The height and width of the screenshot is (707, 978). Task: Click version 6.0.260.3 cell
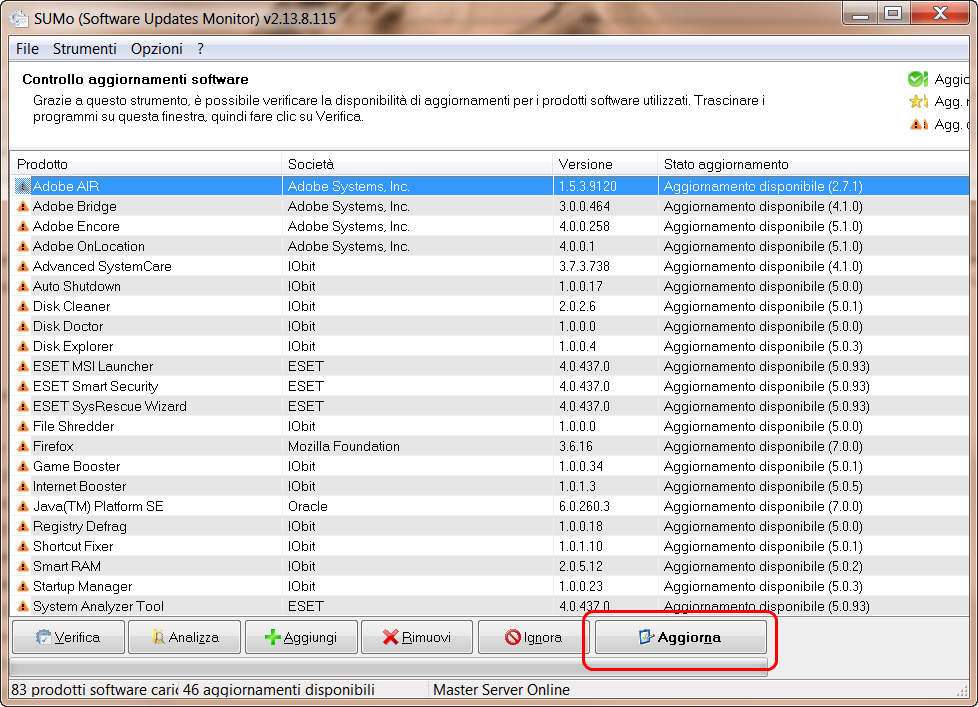[584, 506]
